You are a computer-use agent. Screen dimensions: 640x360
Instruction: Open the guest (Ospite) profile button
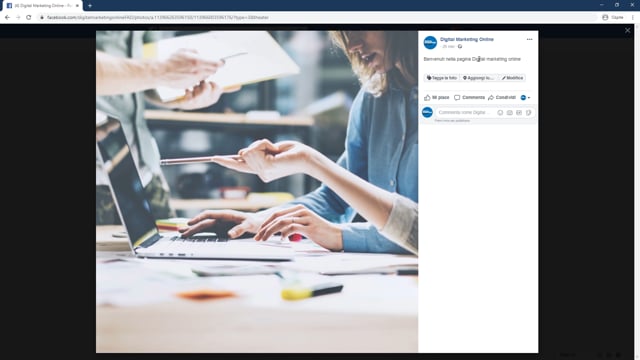pyautogui.click(x=613, y=17)
